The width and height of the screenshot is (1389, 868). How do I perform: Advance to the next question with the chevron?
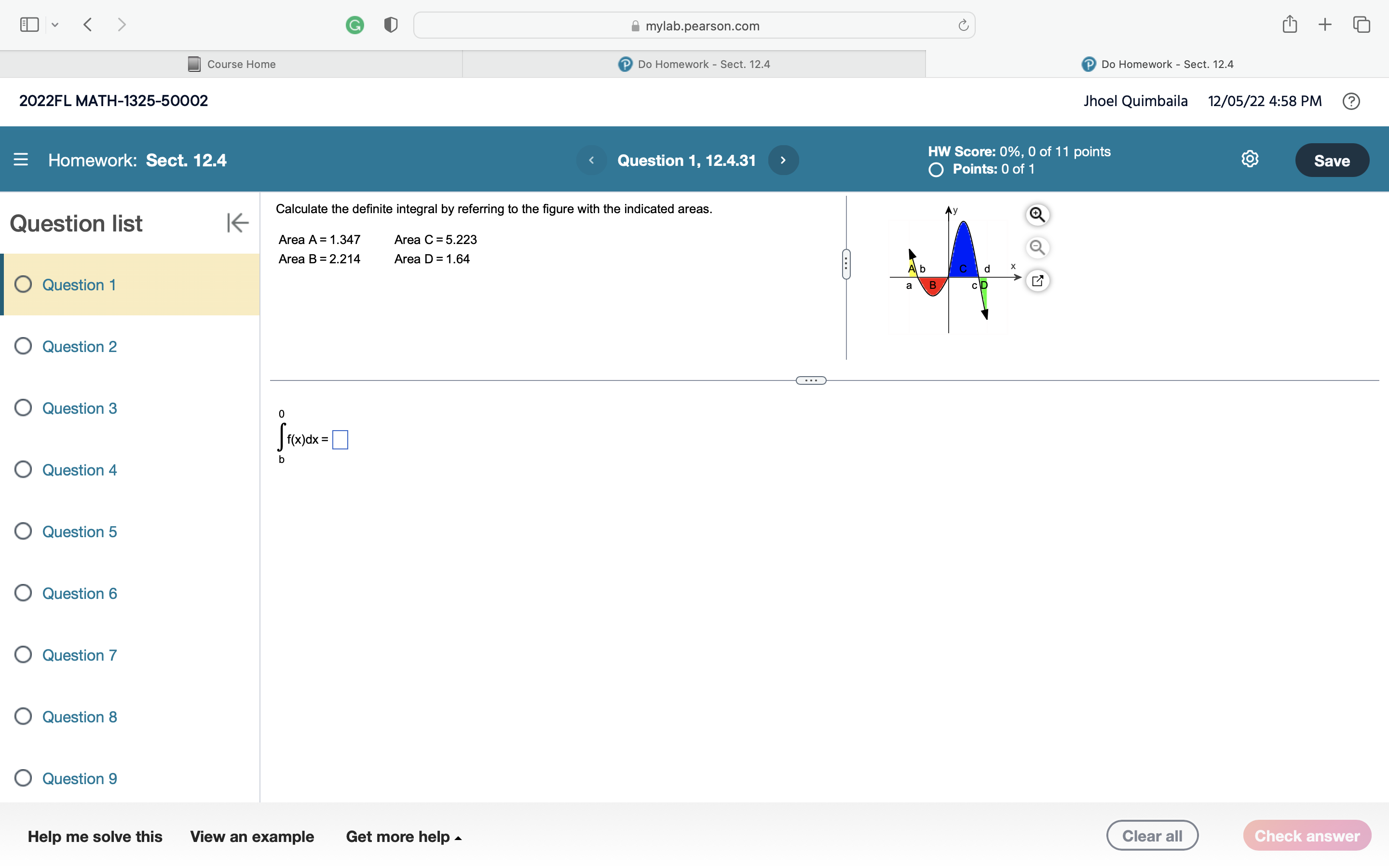point(782,160)
